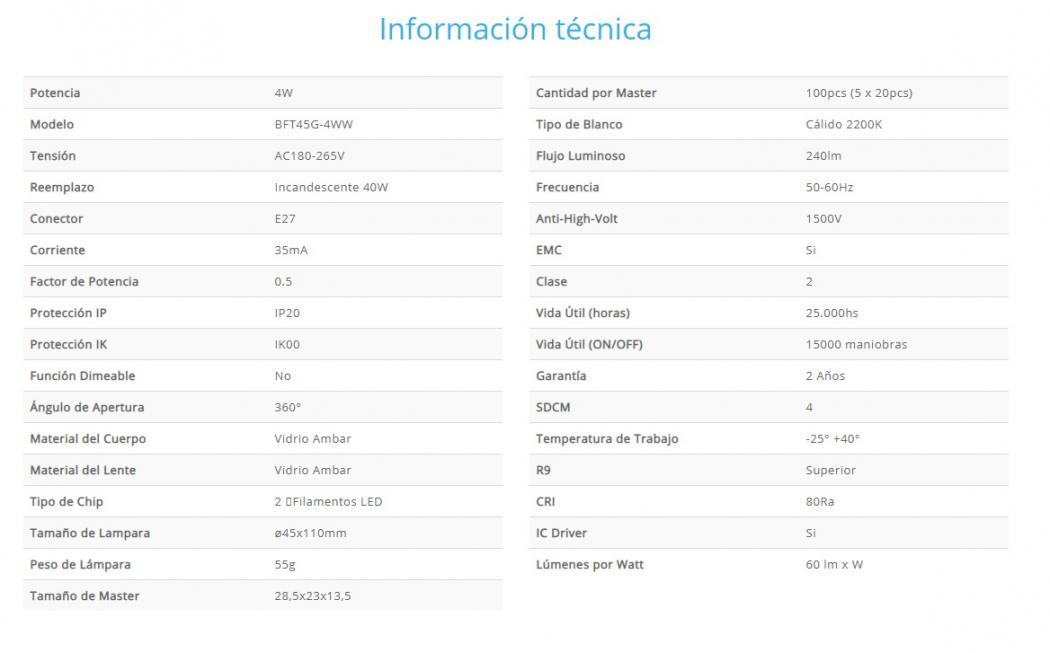Select the Tensión value AC180-265V
This screenshot has height=653, width=1050.
[309, 156]
